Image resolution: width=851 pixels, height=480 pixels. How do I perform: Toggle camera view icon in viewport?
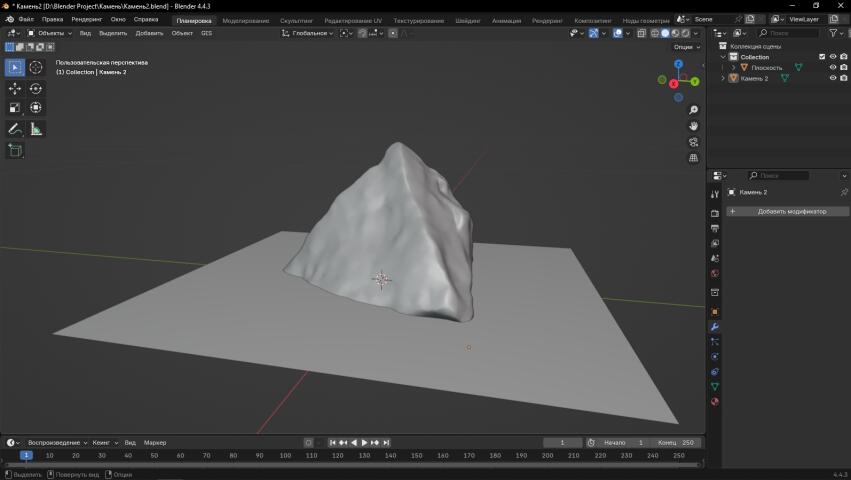tap(693, 142)
